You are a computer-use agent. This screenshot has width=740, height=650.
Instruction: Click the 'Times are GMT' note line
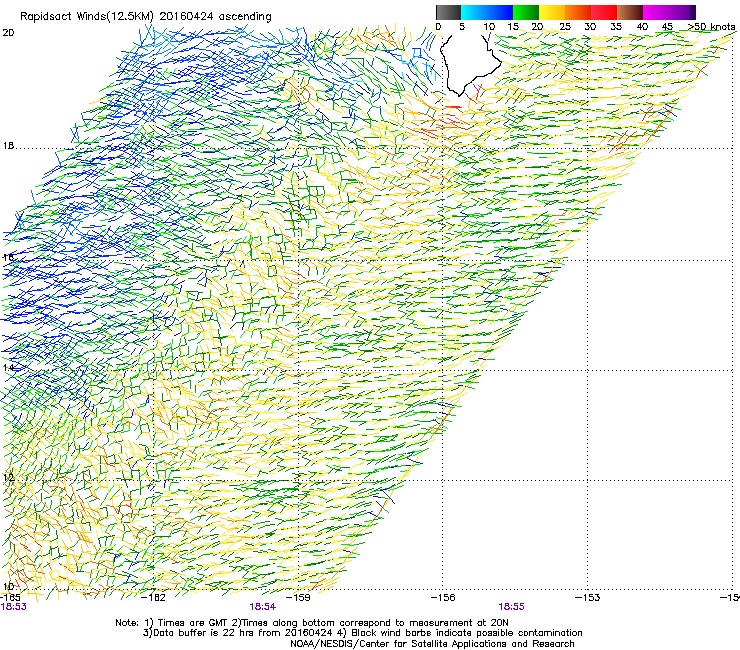click(x=312, y=623)
